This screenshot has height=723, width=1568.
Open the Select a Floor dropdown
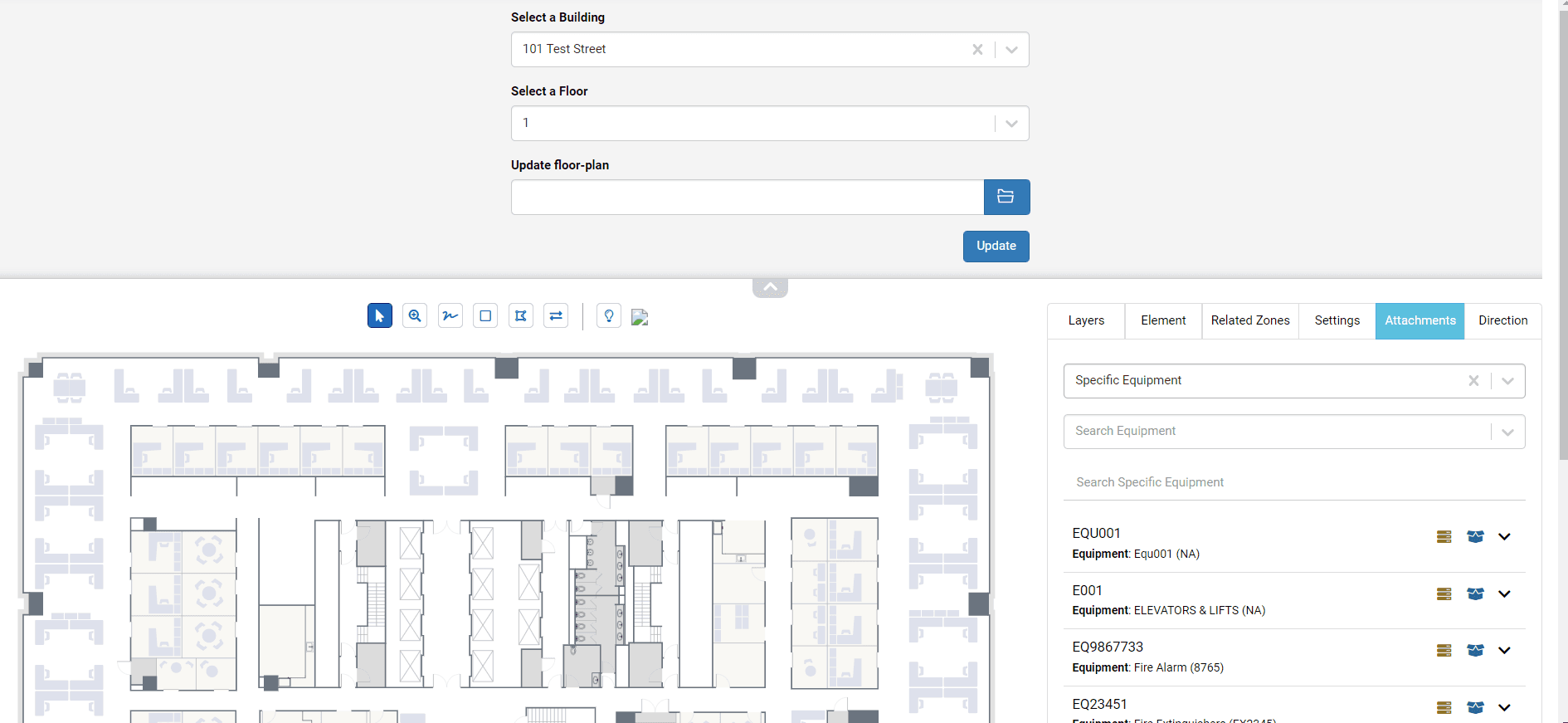click(1011, 124)
